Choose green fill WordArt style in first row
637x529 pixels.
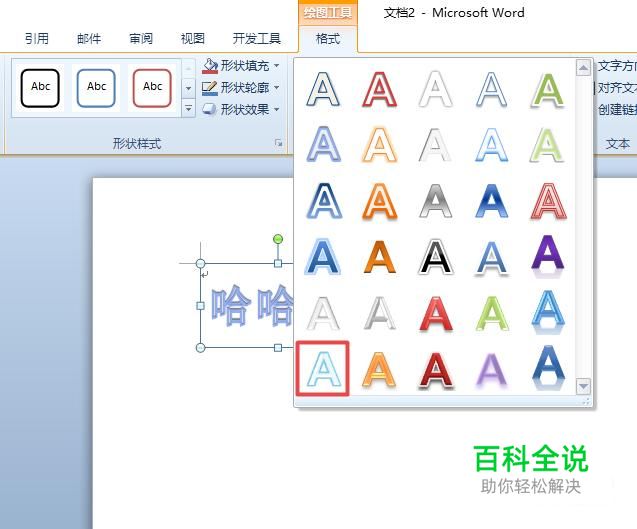click(x=548, y=90)
